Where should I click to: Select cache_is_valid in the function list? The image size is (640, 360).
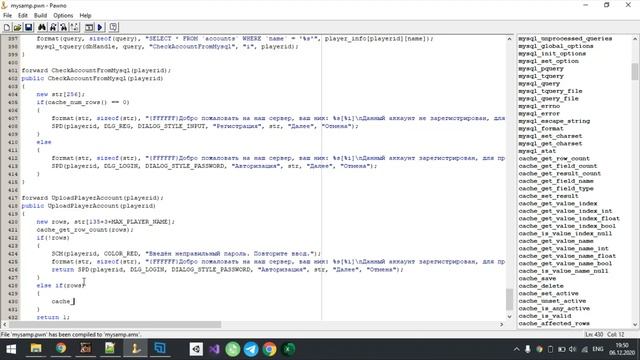pos(544,316)
